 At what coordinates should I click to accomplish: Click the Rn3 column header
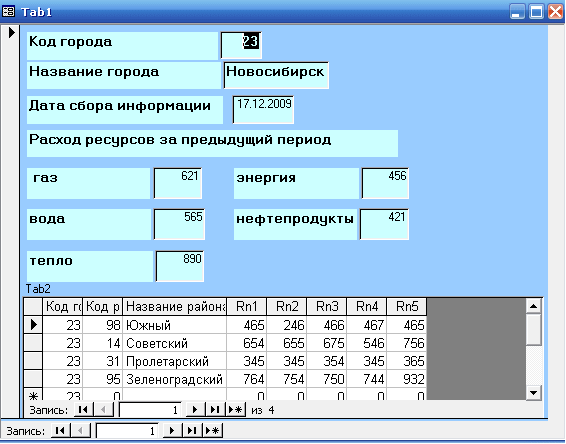327,307
